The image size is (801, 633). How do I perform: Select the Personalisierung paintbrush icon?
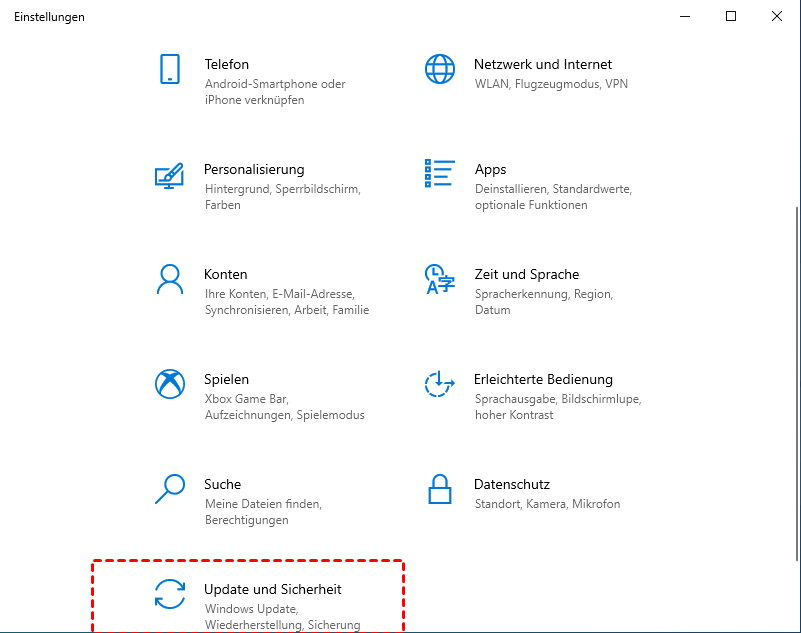[x=170, y=174]
